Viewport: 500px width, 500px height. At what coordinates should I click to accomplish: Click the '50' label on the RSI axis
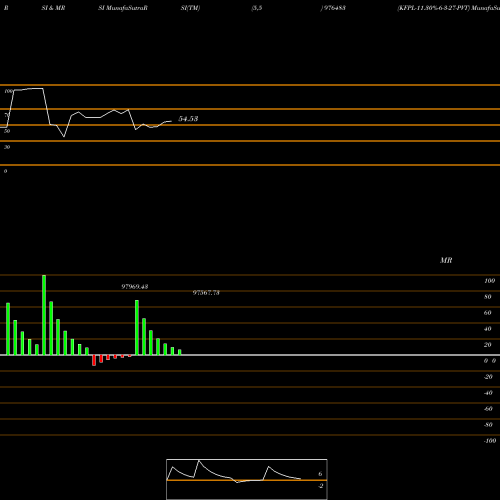coord(7,131)
